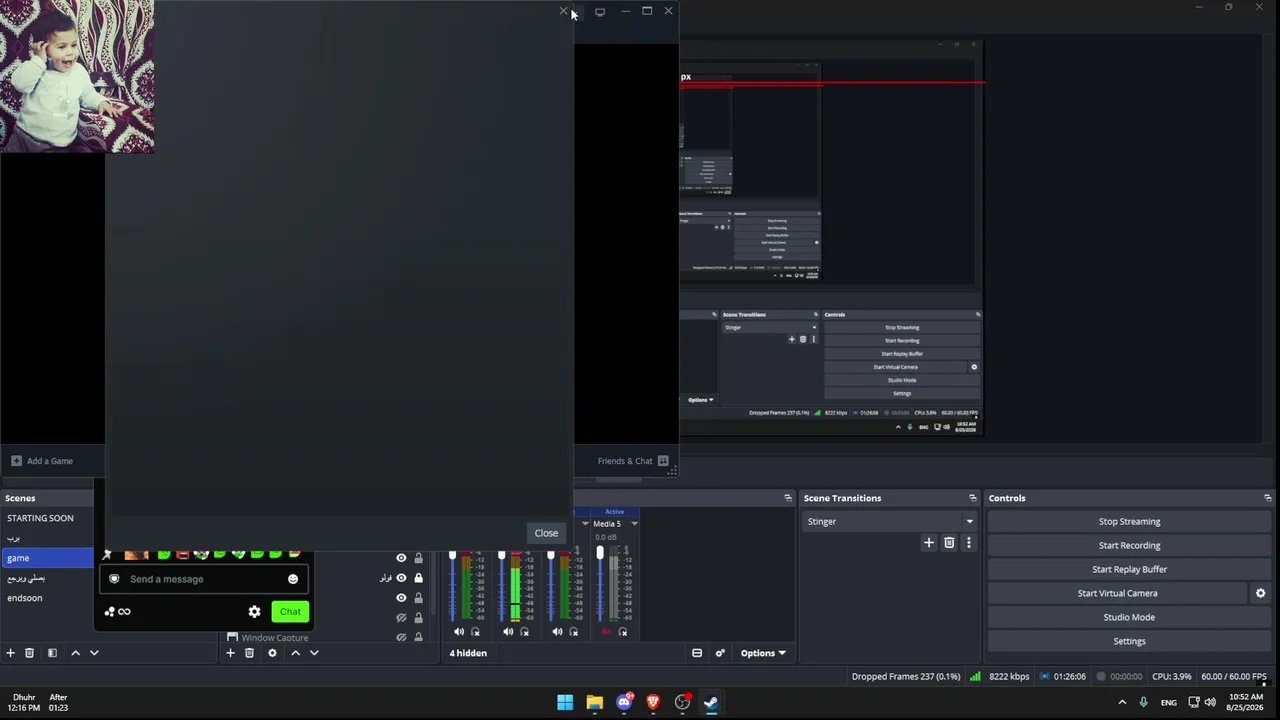Open OBS Settings from Controls
The image size is (1280, 720).
1129,641
